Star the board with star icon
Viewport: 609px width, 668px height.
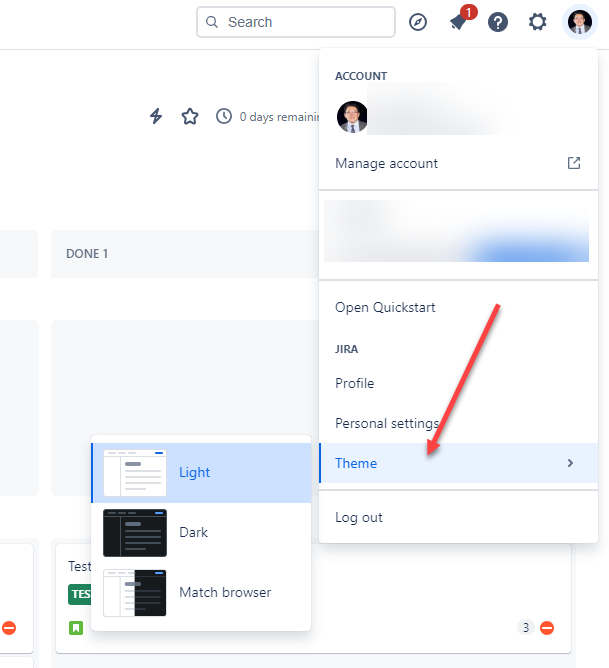pos(190,116)
